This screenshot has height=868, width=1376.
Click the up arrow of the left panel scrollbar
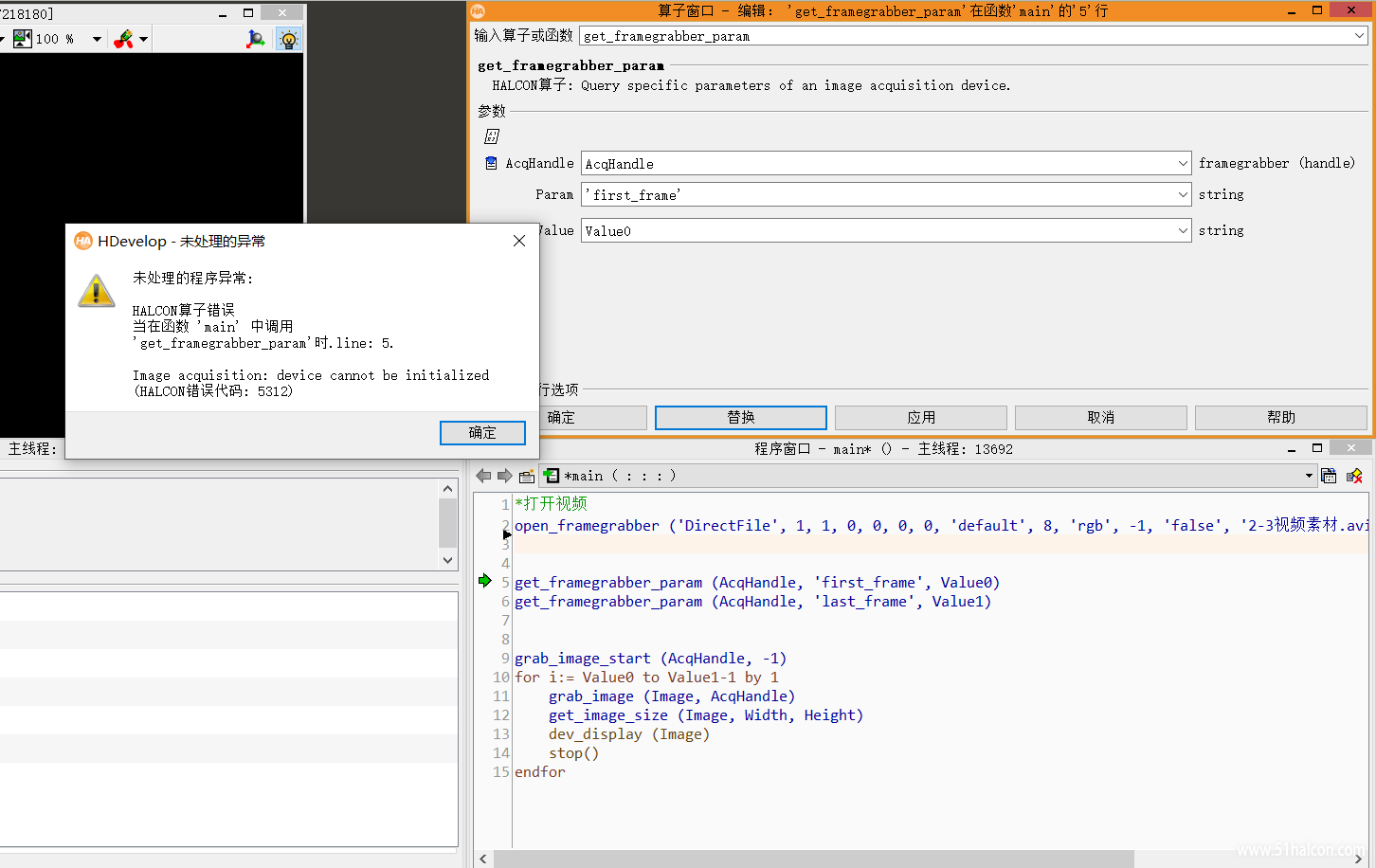click(448, 489)
